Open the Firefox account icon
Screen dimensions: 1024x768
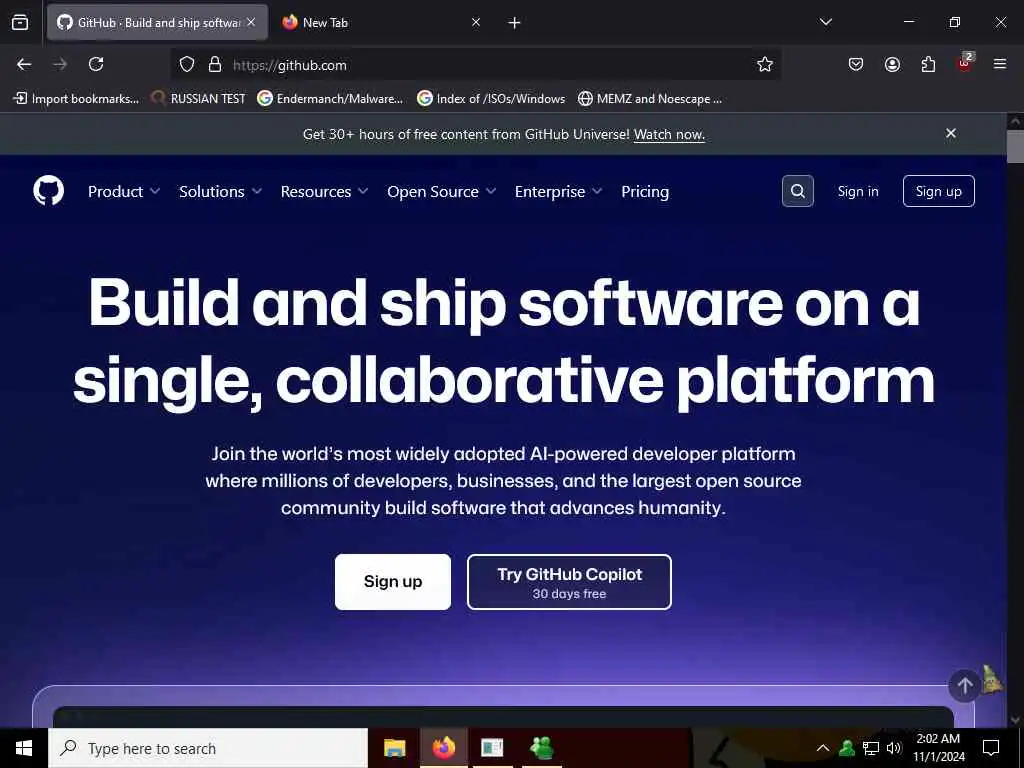coord(892,64)
